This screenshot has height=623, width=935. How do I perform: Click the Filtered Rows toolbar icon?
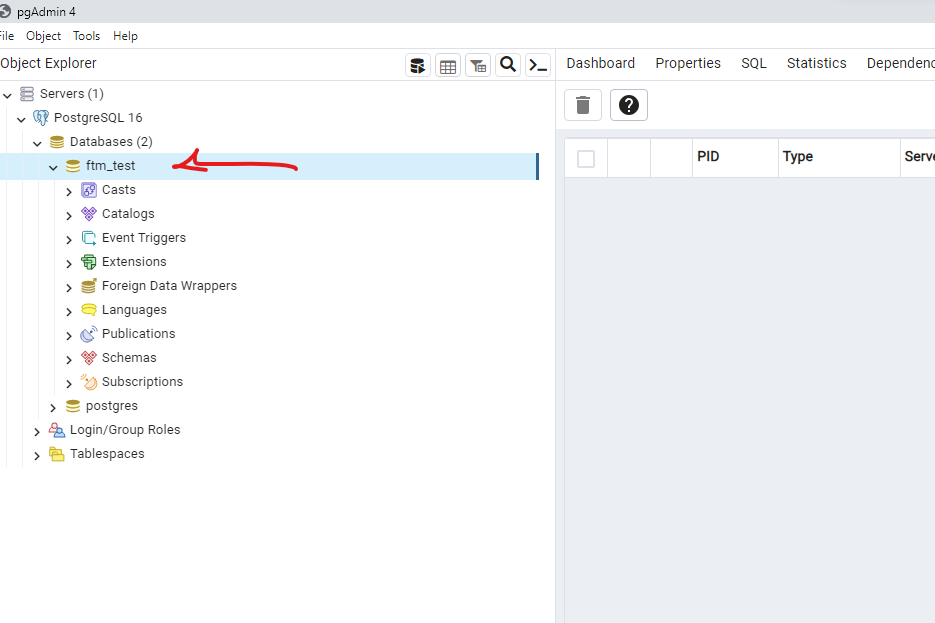click(478, 66)
